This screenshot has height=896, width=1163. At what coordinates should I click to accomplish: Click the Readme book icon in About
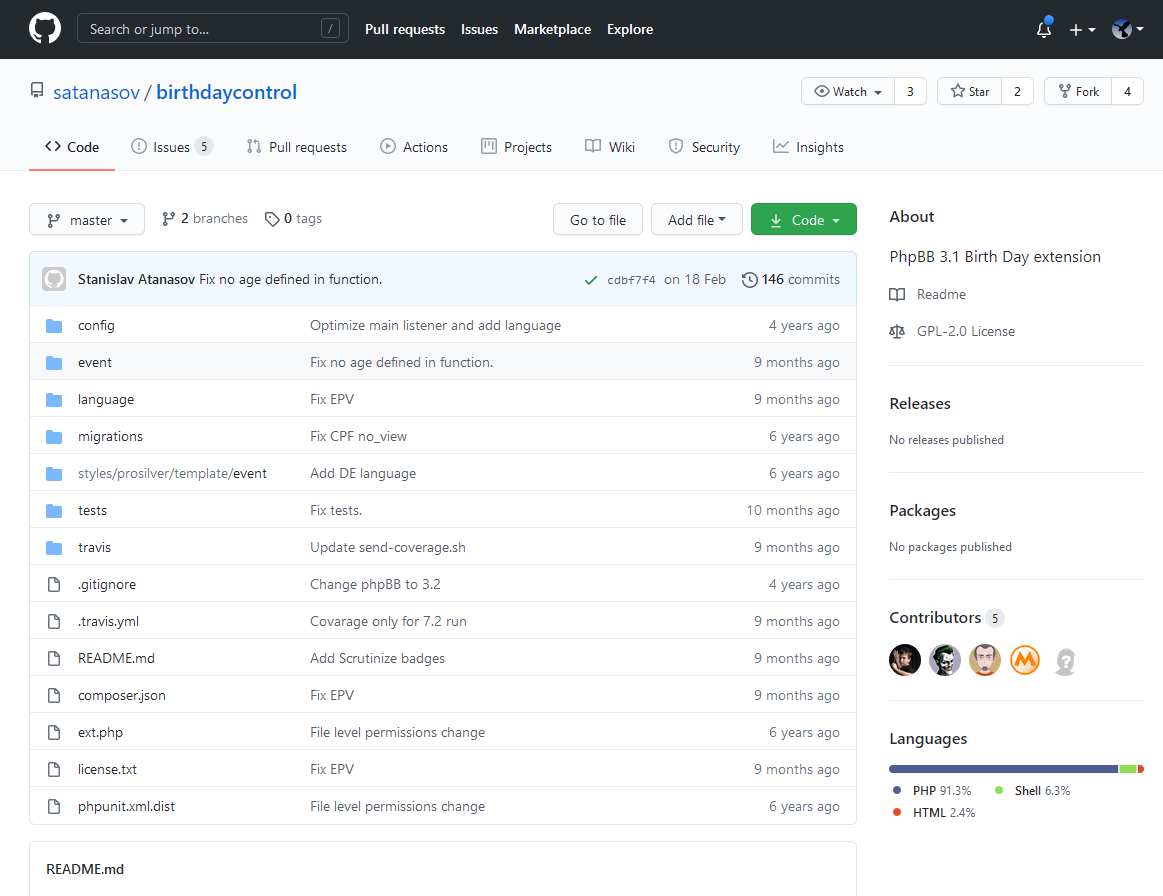(897, 295)
